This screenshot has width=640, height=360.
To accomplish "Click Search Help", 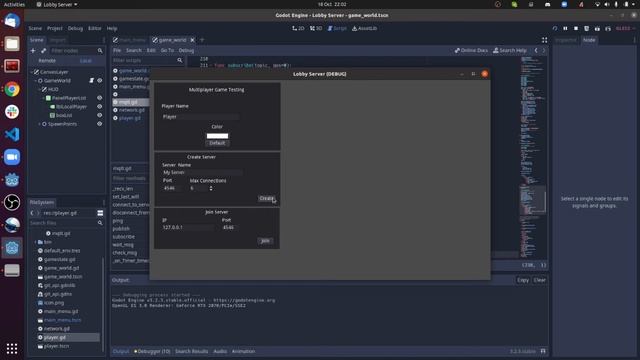I will coord(510,50).
